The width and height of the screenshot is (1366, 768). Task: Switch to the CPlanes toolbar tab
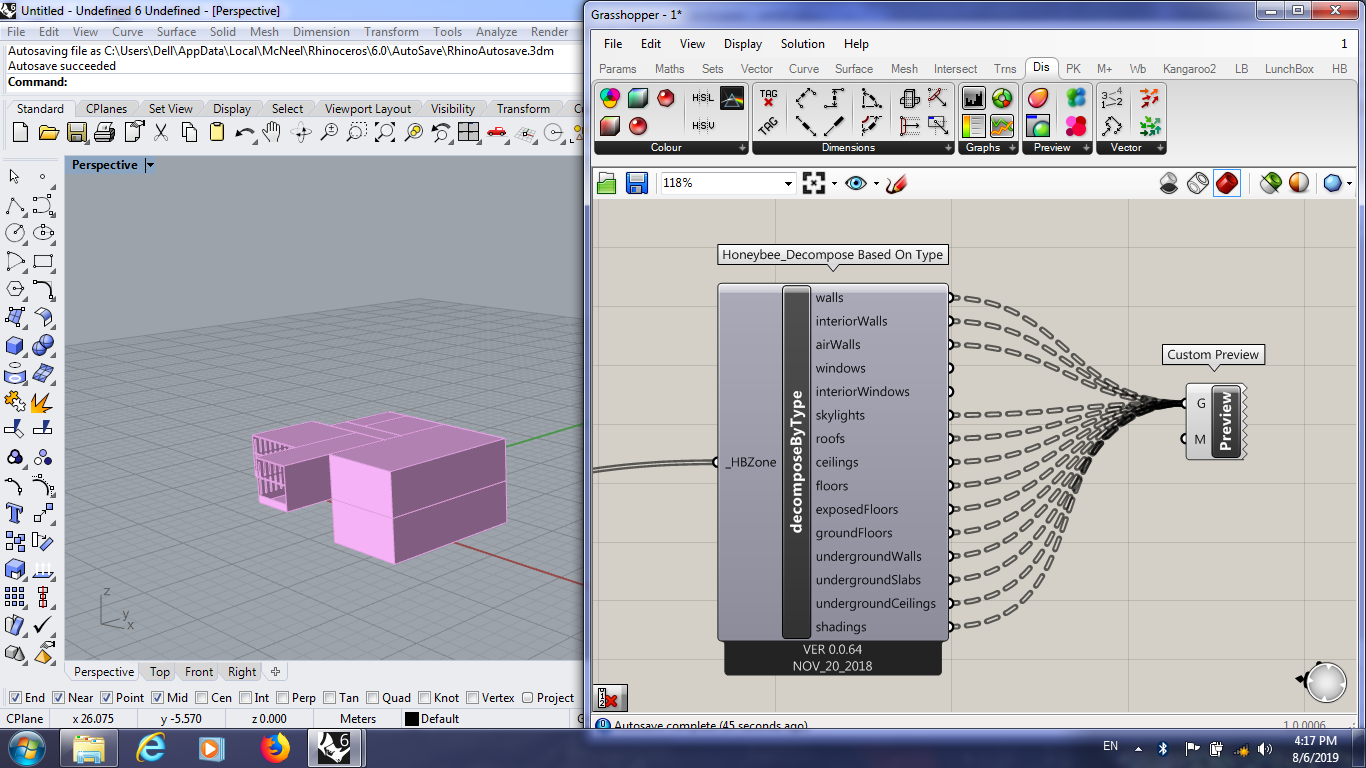coord(106,109)
